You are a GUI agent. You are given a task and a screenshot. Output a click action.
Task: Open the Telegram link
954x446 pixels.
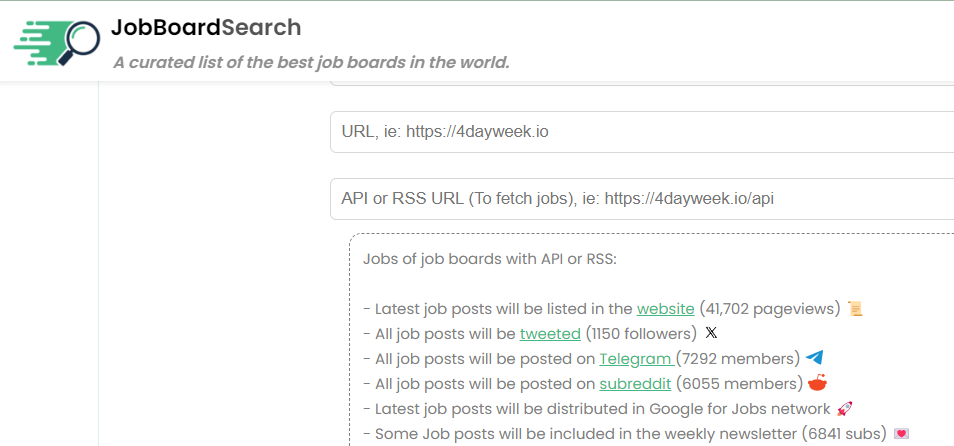pyautogui.click(x=637, y=358)
